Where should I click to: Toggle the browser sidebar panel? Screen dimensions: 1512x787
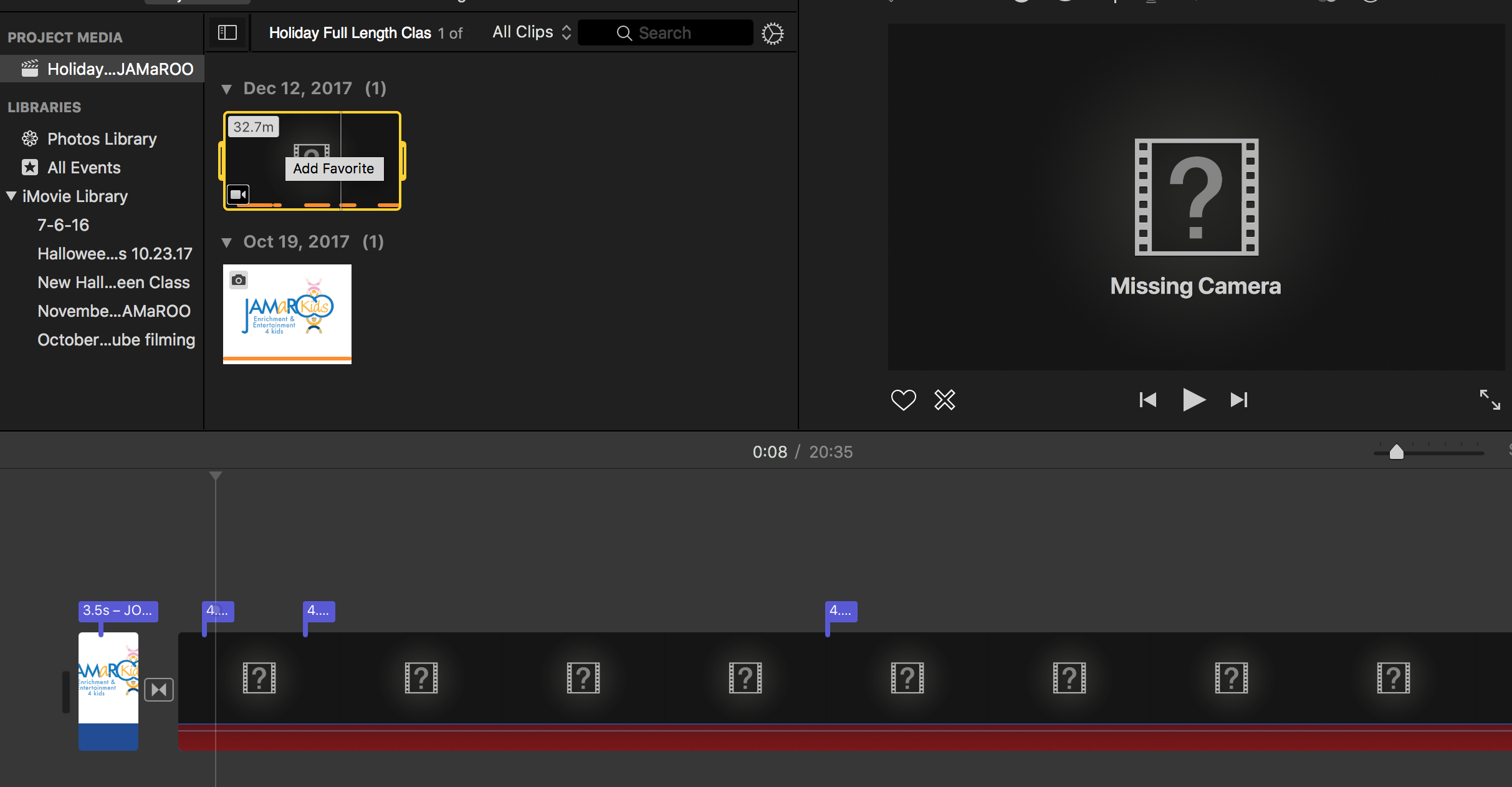pos(226,32)
